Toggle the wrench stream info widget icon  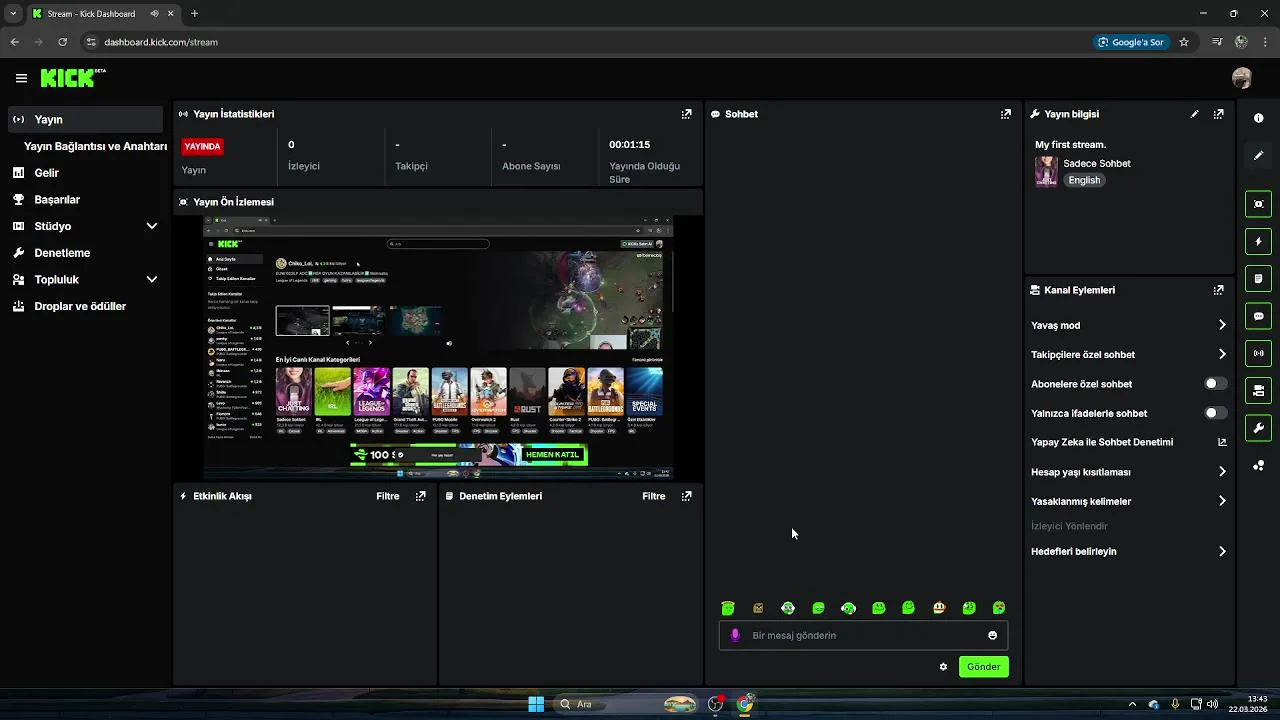pos(1258,428)
